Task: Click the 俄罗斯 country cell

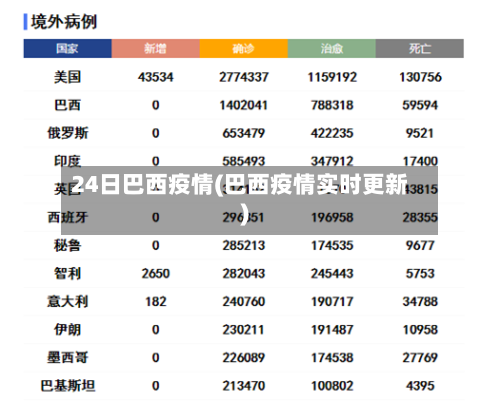Action: pyautogui.click(x=68, y=133)
